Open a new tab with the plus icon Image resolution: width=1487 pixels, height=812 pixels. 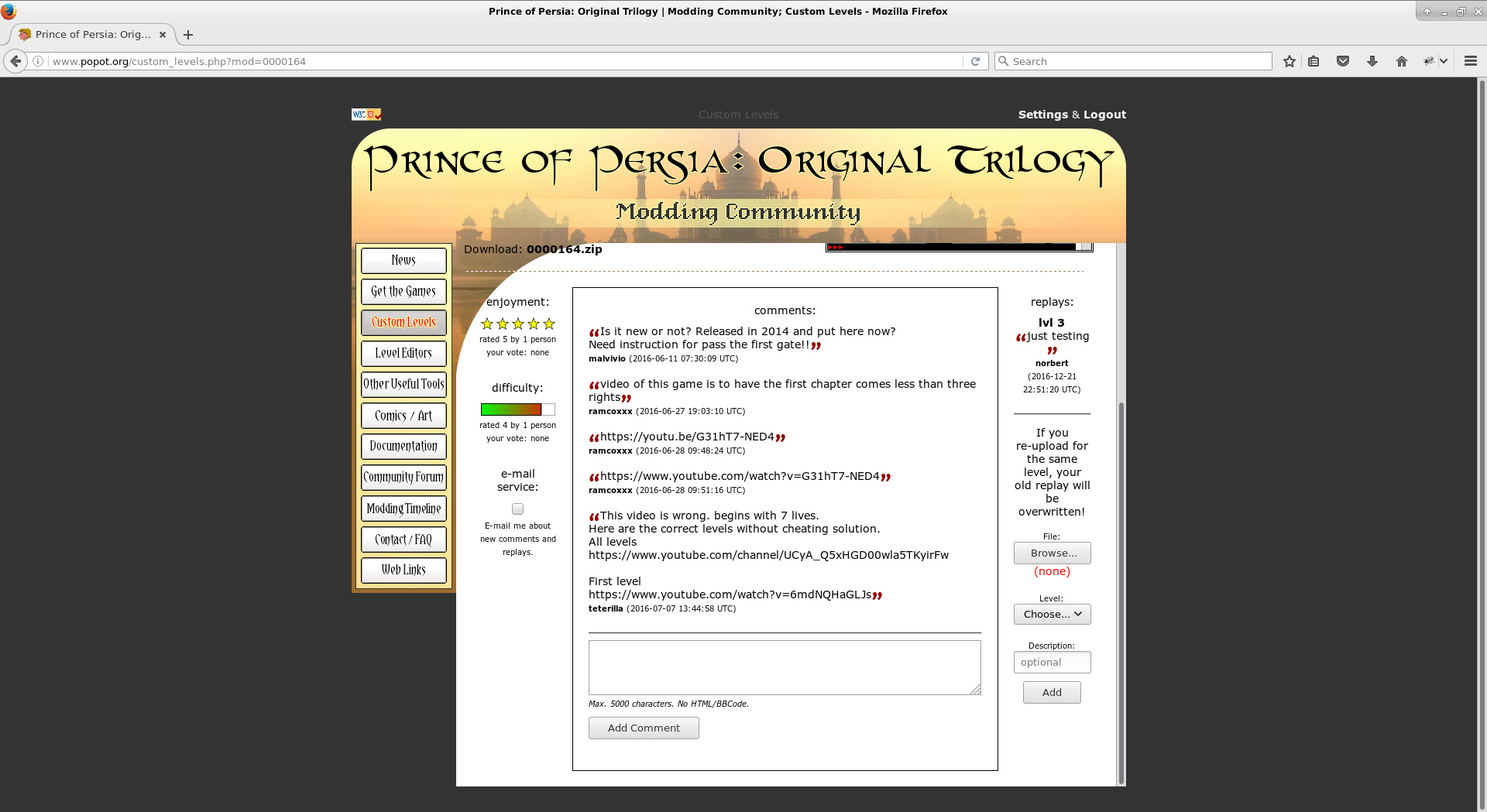[188, 34]
